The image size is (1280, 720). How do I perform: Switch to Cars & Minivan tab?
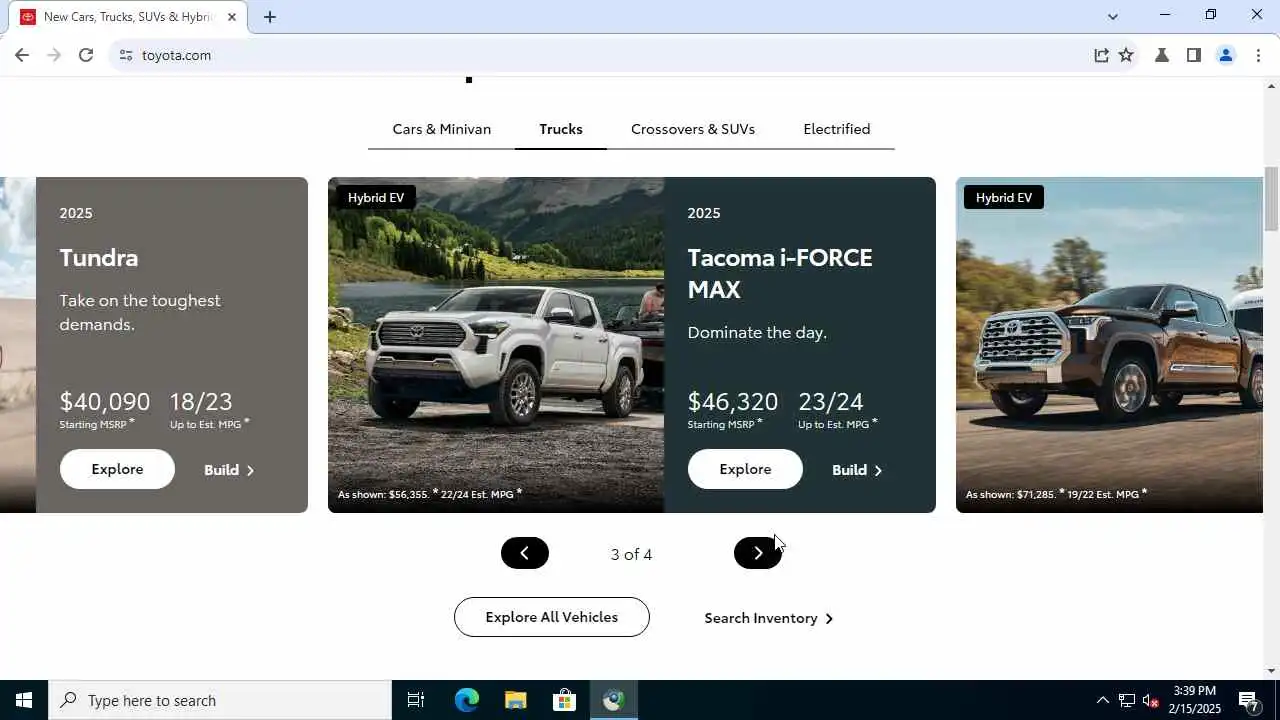441,129
